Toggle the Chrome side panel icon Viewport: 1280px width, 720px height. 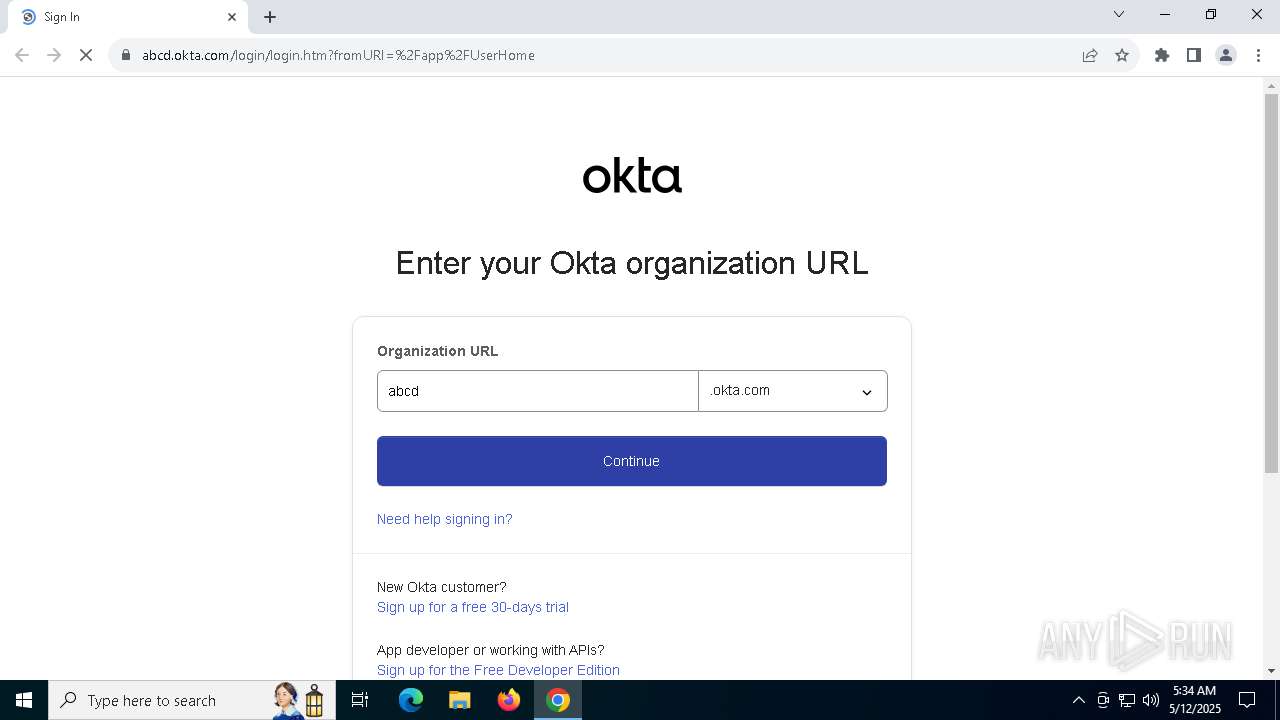(x=1194, y=55)
